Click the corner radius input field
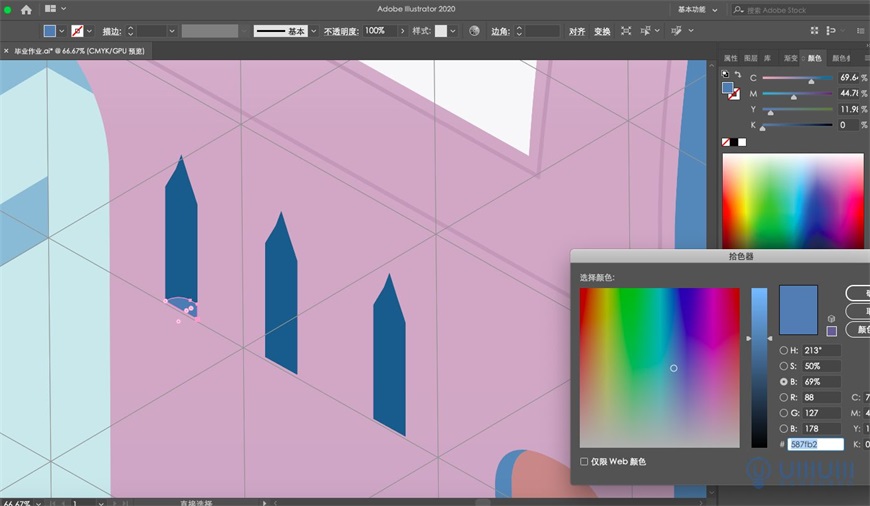 542,31
